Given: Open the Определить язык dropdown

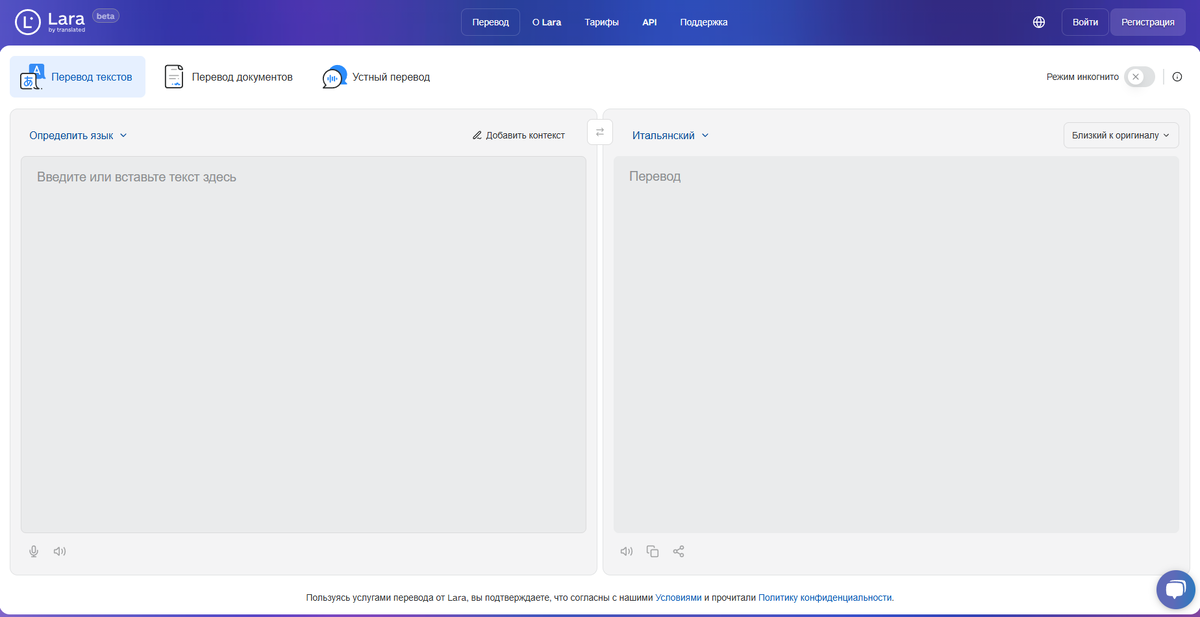Looking at the screenshot, I should point(78,134).
